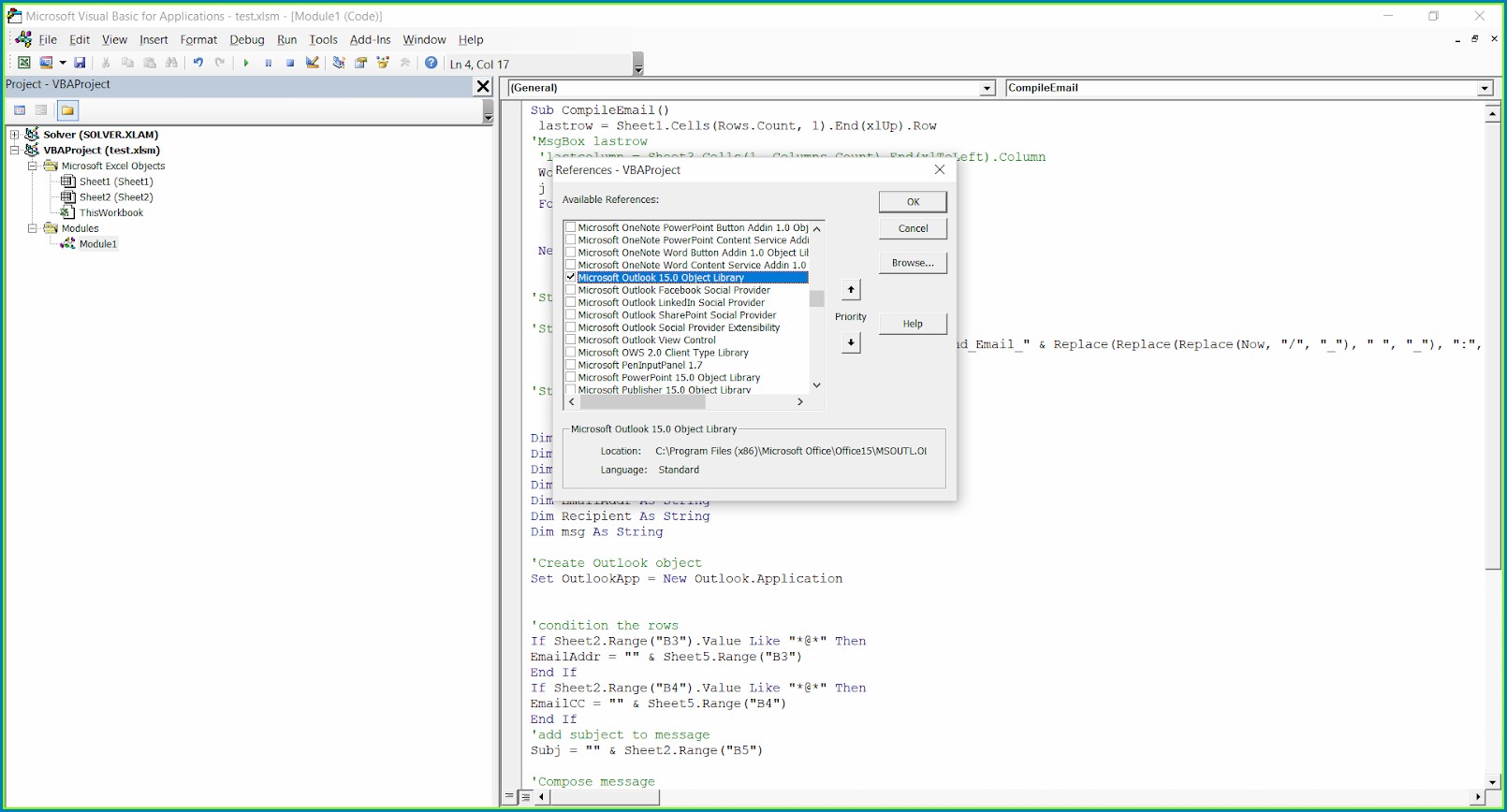Toggle Folders view in Project panel
The height and width of the screenshot is (812, 1507).
pyautogui.click(x=67, y=110)
